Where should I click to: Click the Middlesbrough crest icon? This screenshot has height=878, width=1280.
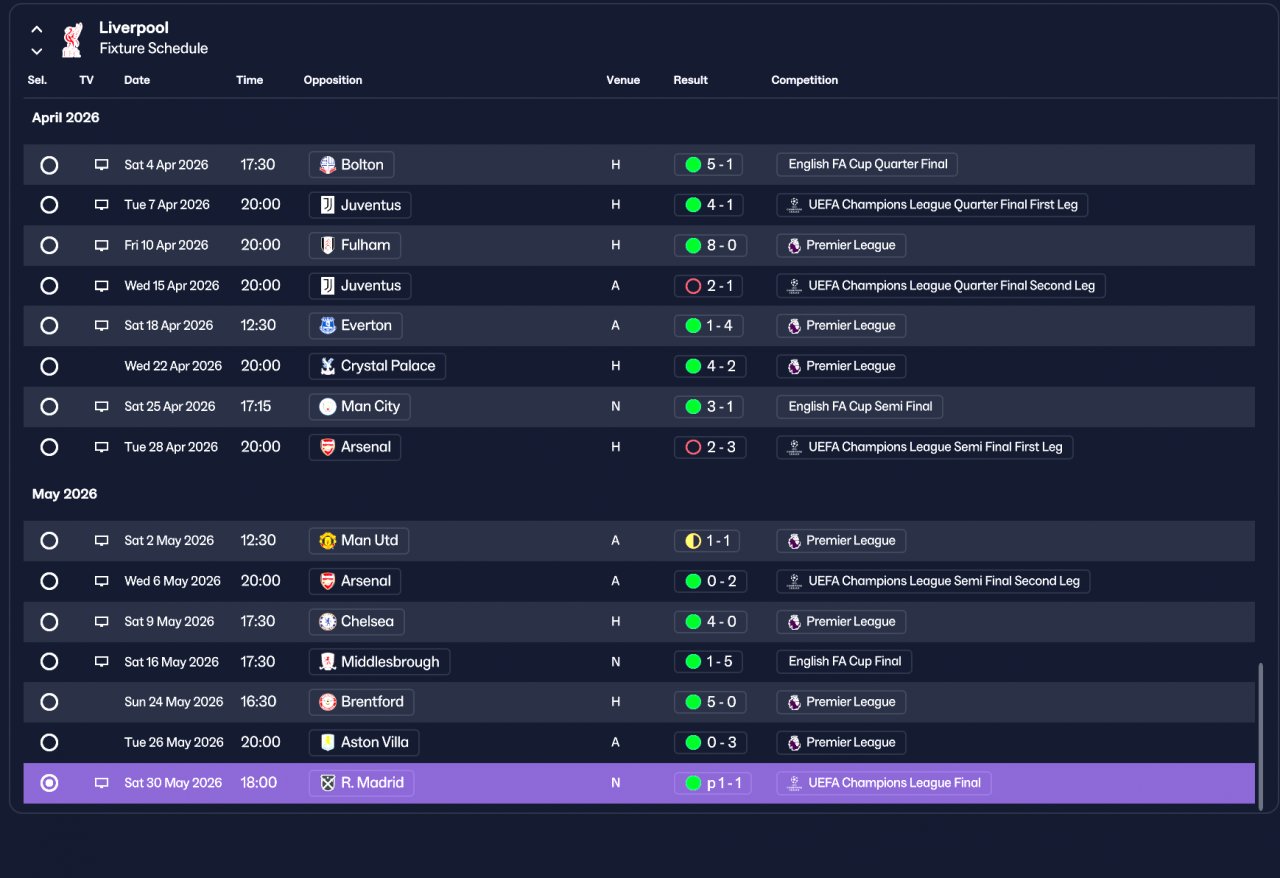click(327, 662)
